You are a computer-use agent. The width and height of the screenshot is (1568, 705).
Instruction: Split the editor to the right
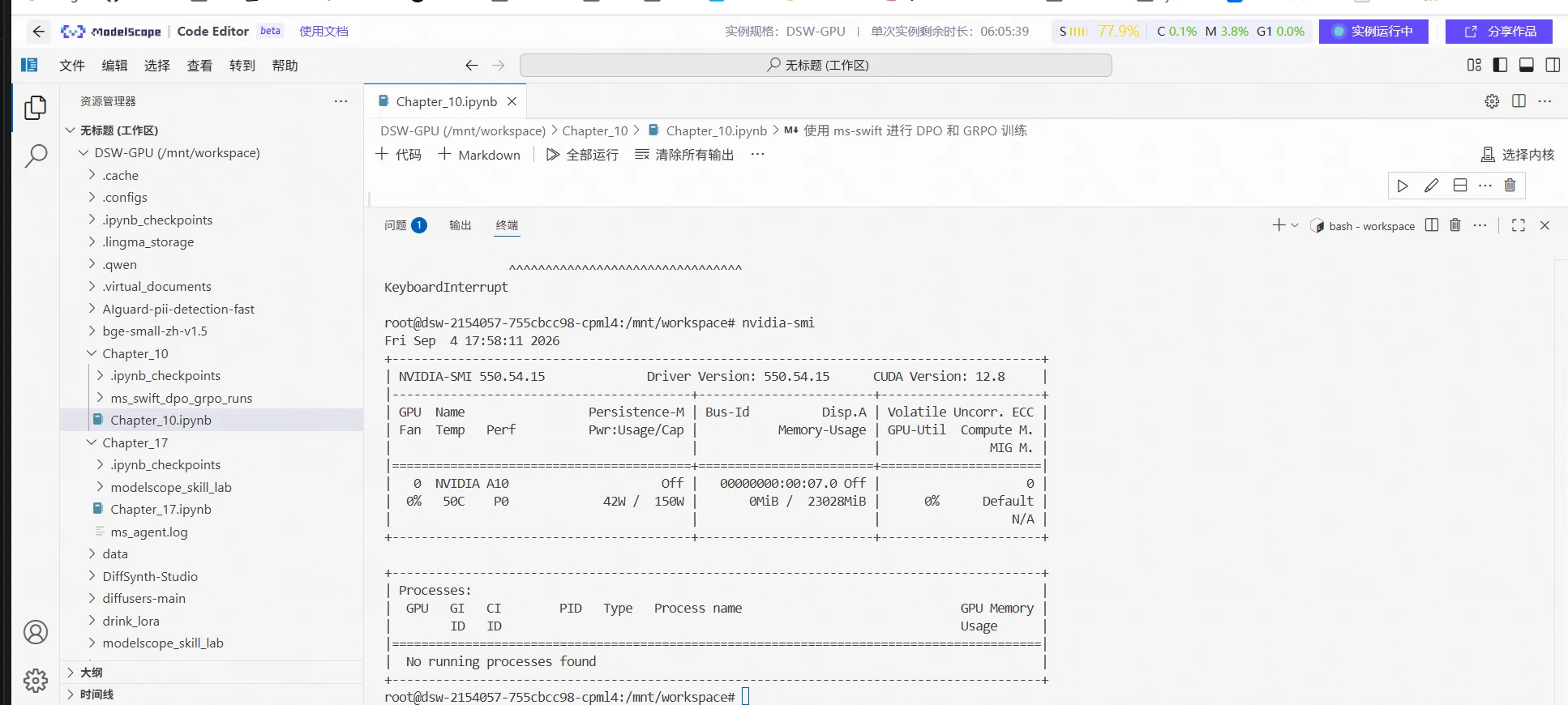[1519, 101]
